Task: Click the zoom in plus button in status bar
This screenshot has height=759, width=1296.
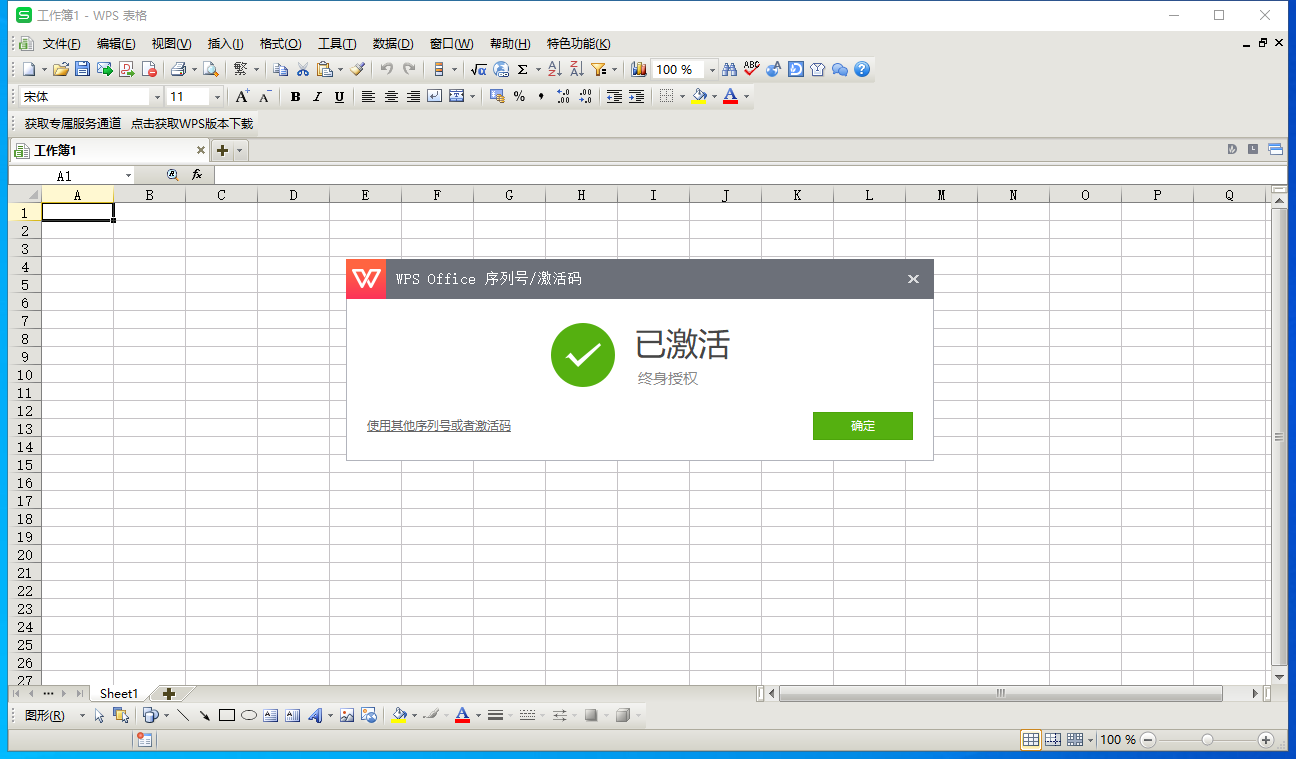Action: (x=1266, y=740)
